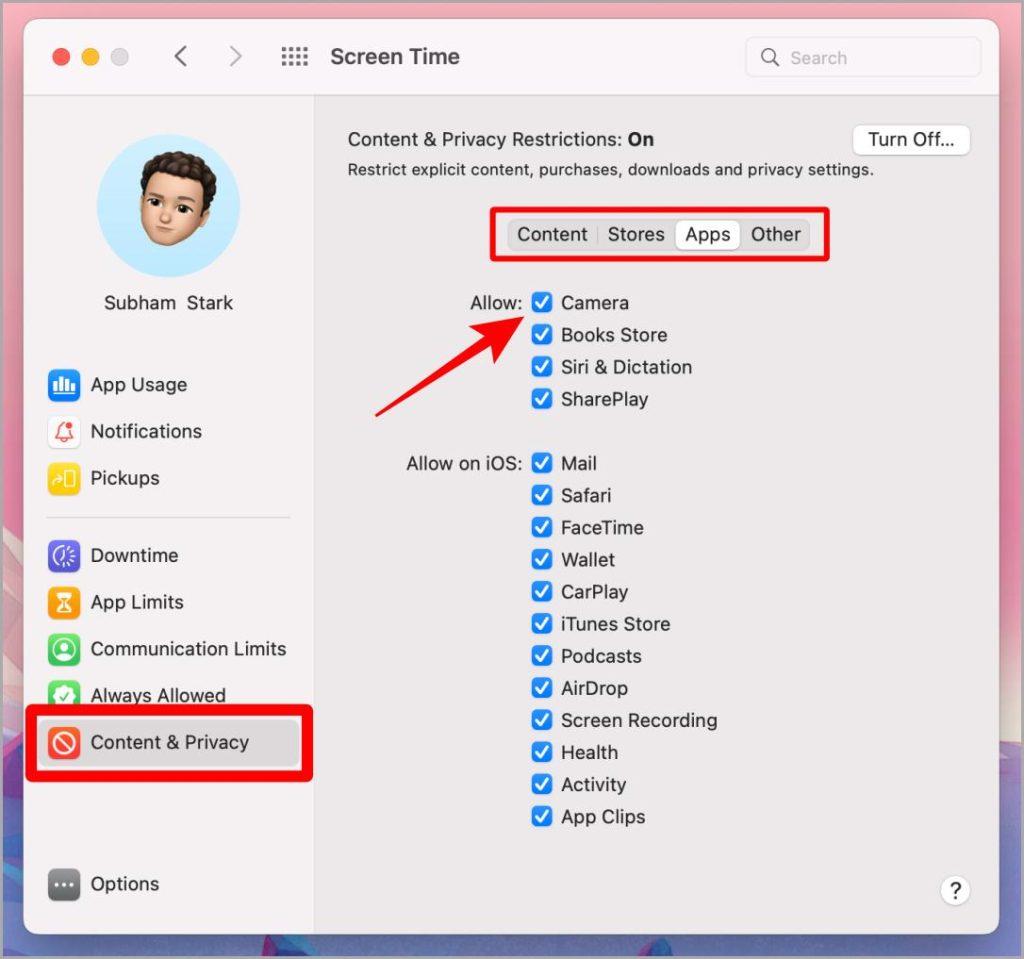Click the Pickups yellow icon
This screenshot has height=959, width=1024.
[64, 478]
